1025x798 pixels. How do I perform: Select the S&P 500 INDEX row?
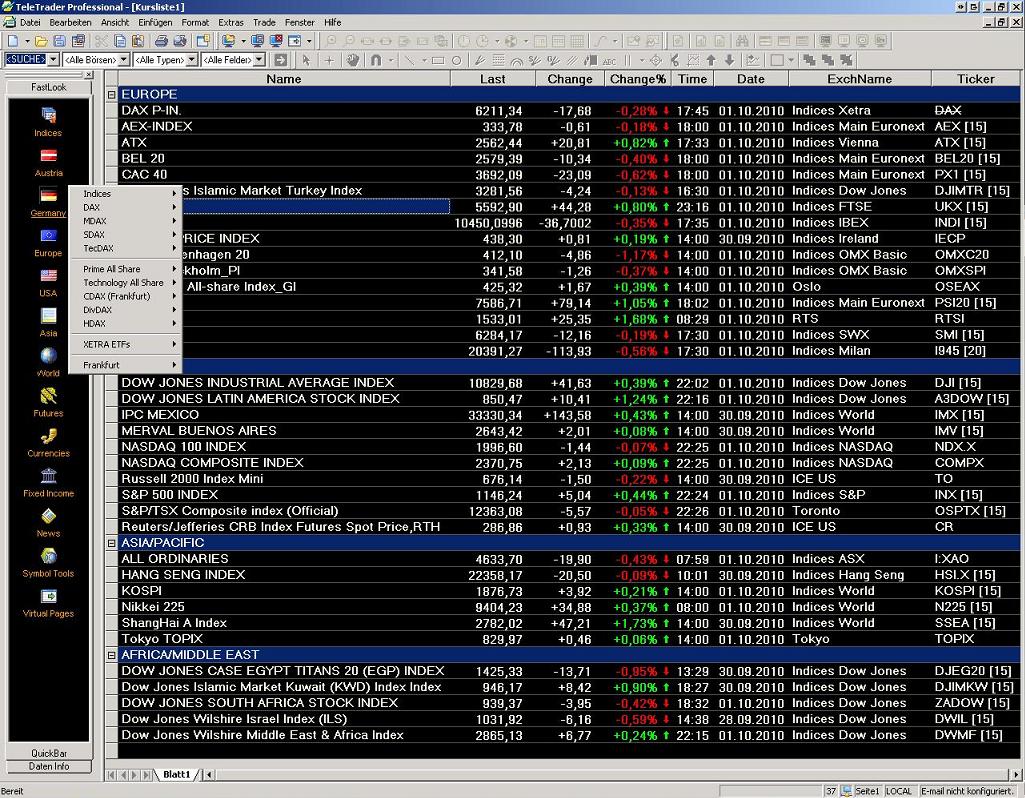(x=569, y=495)
